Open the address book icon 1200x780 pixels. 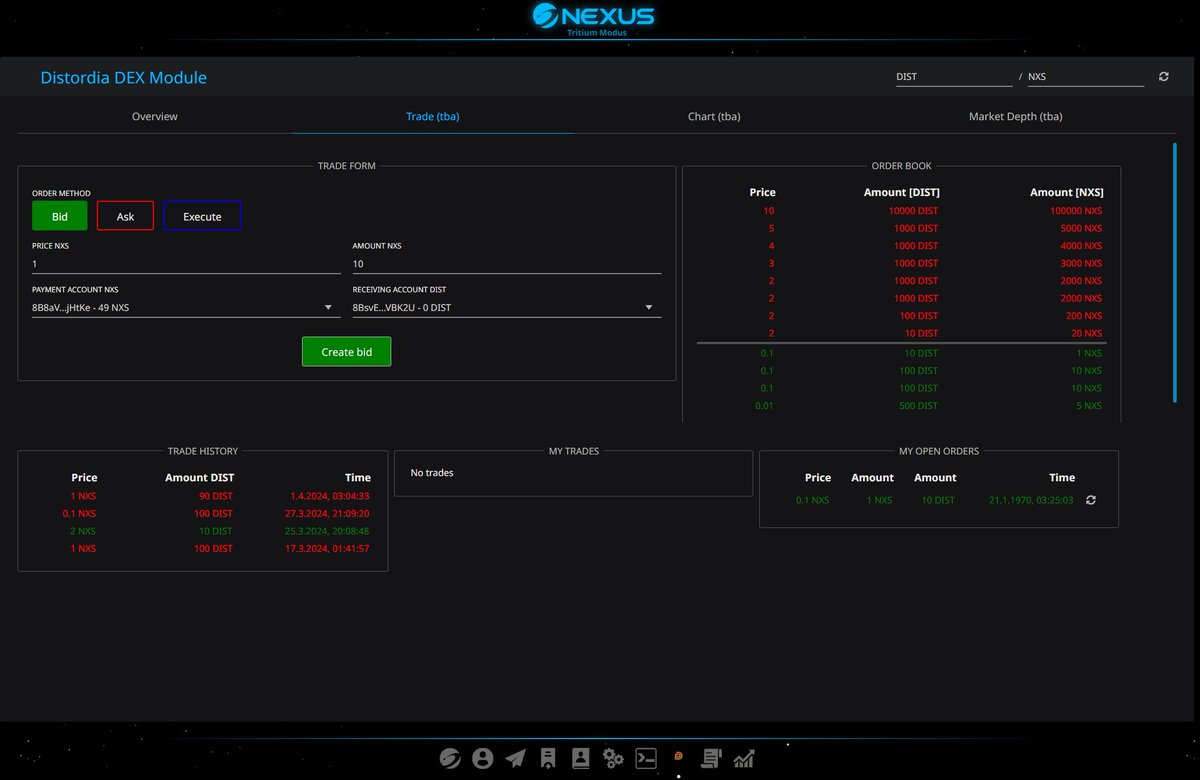click(581, 758)
